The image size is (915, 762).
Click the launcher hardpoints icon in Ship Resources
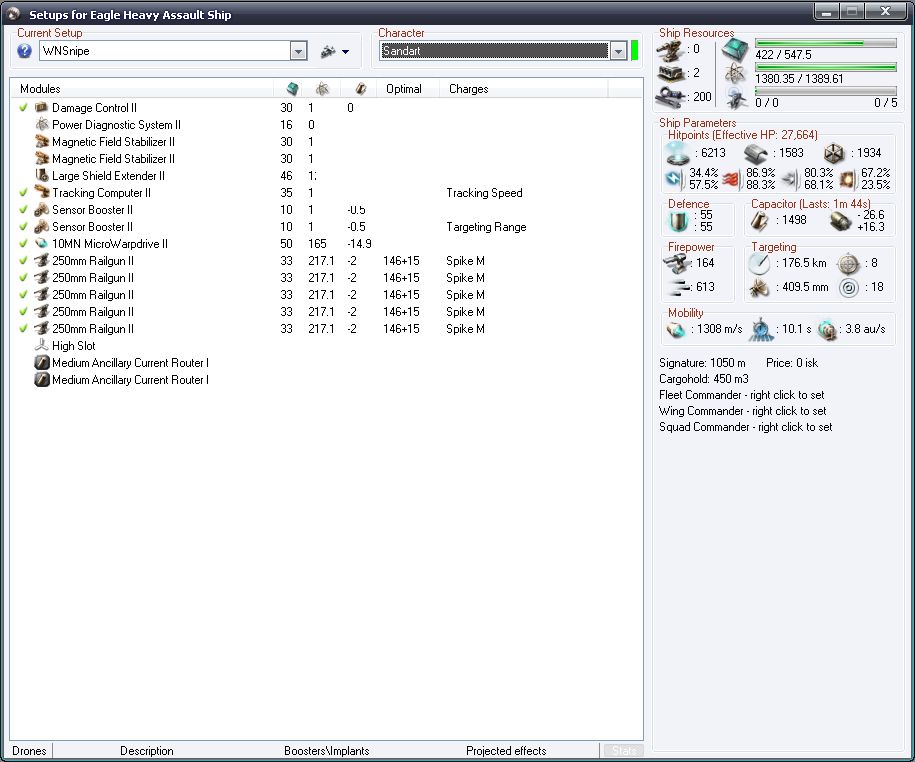(670, 74)
